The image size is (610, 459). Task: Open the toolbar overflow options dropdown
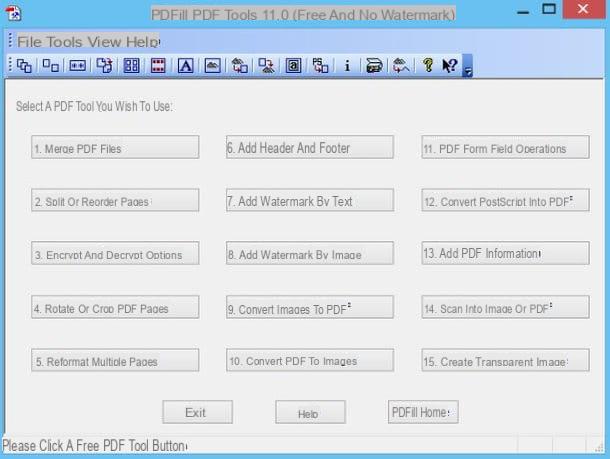pyautogui.click(x=467, y=66)
